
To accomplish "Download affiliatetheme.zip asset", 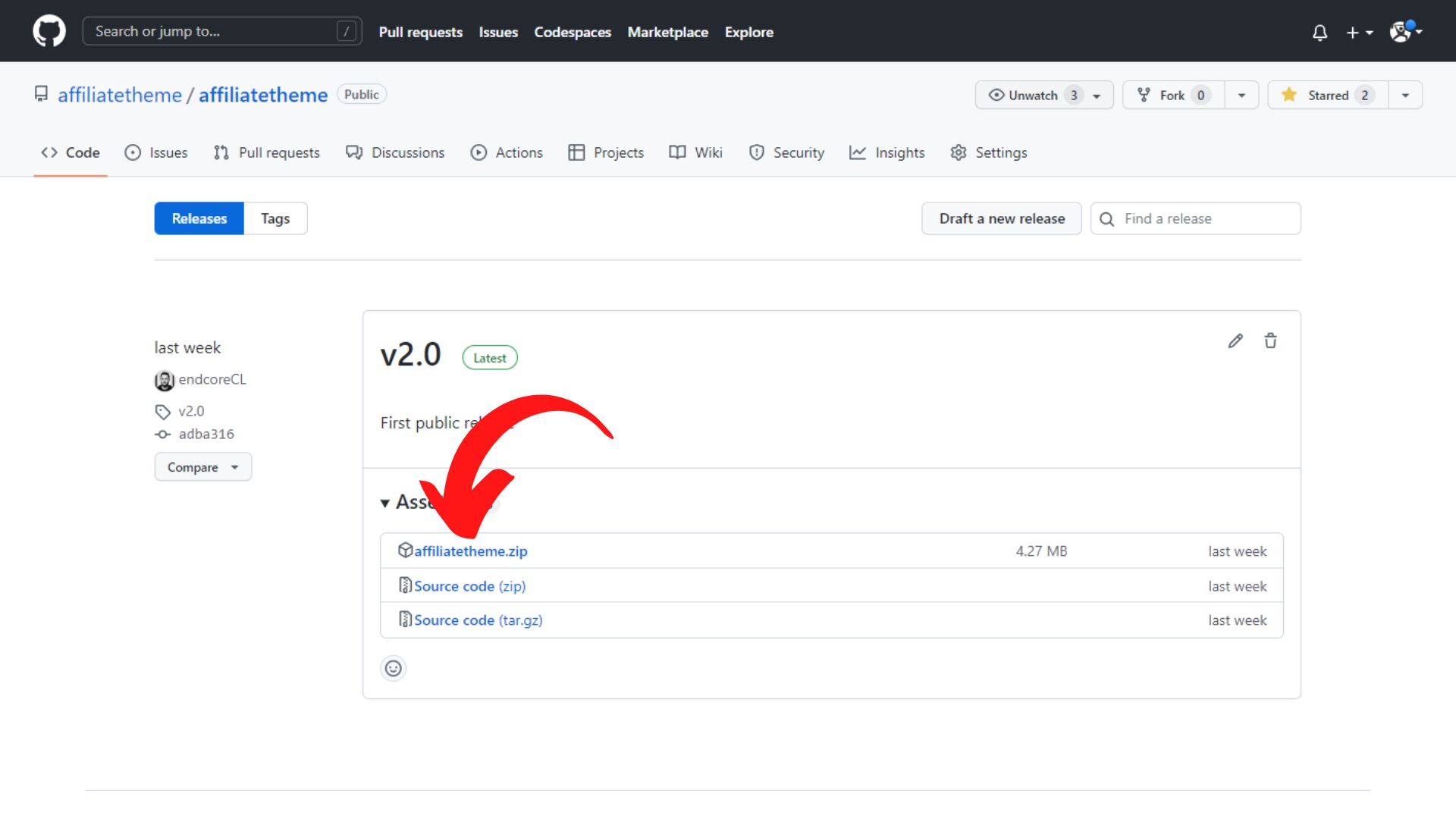I will [x=470, y=551].
